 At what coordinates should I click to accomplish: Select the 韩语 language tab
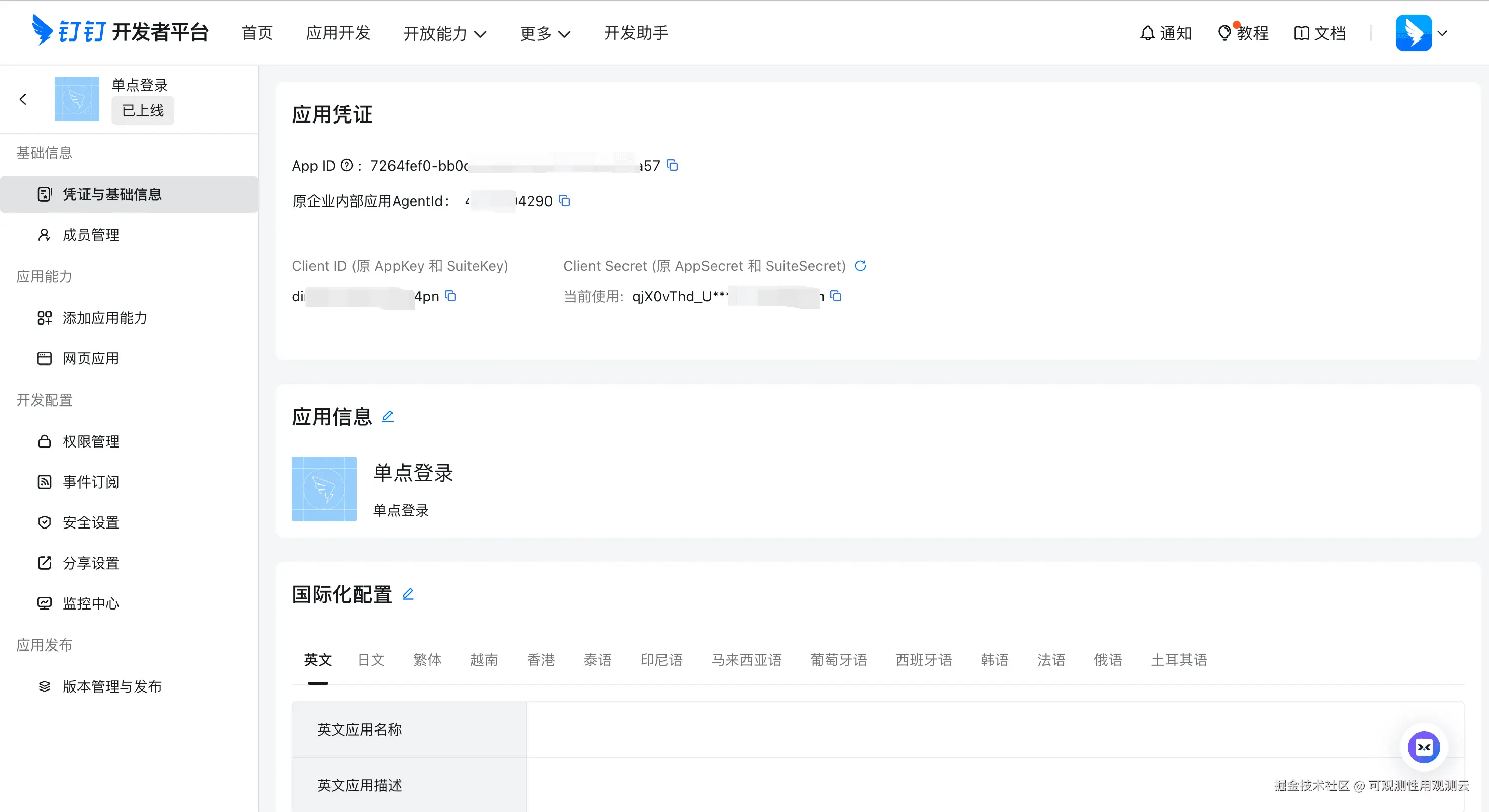(x=994, y=660)
